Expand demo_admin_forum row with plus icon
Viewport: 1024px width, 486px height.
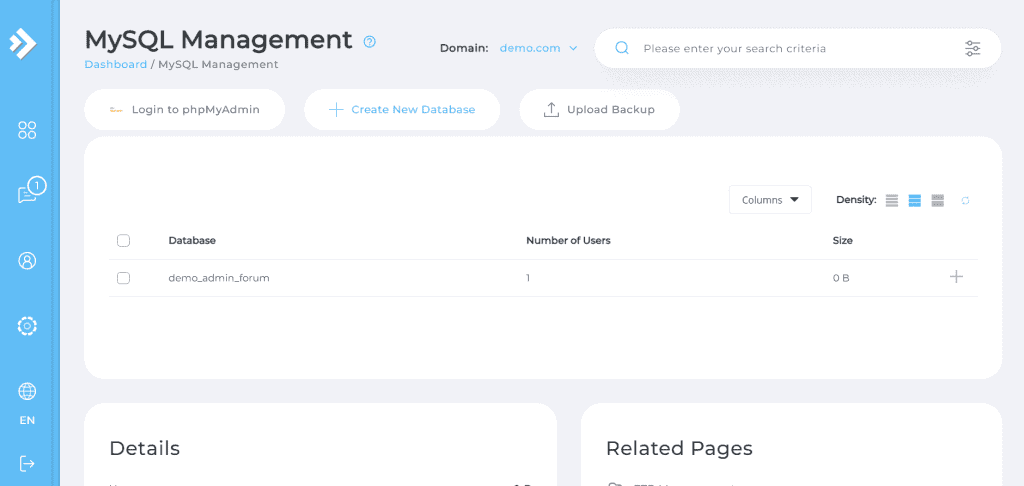[x=956, y=277]
